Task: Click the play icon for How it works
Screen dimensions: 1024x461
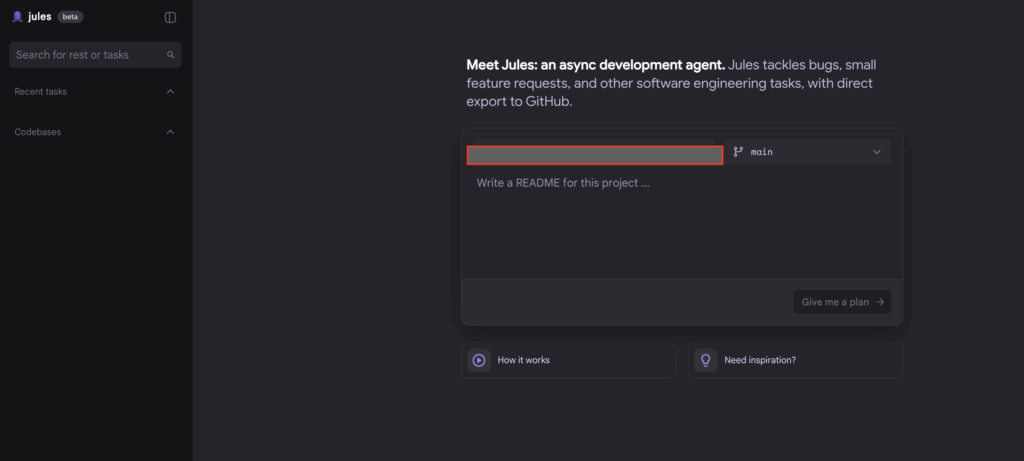Action: pos(479,360)
